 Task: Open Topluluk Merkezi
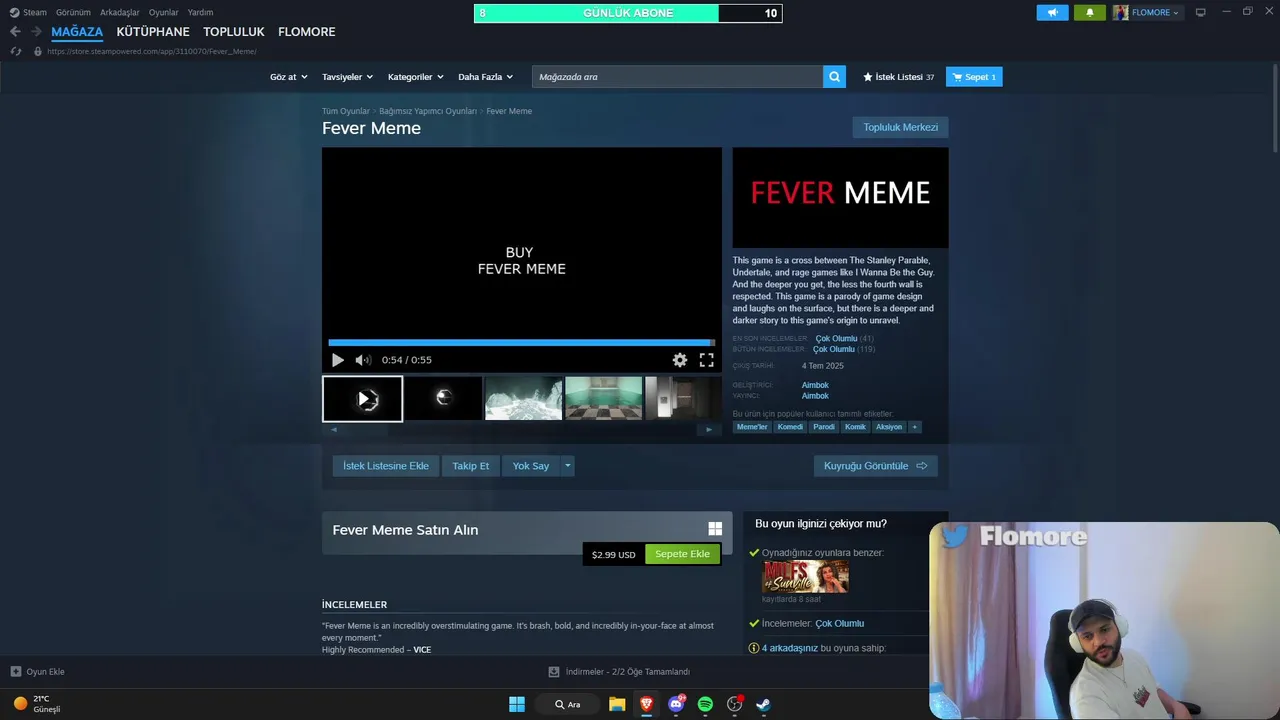tap(901, 127)
